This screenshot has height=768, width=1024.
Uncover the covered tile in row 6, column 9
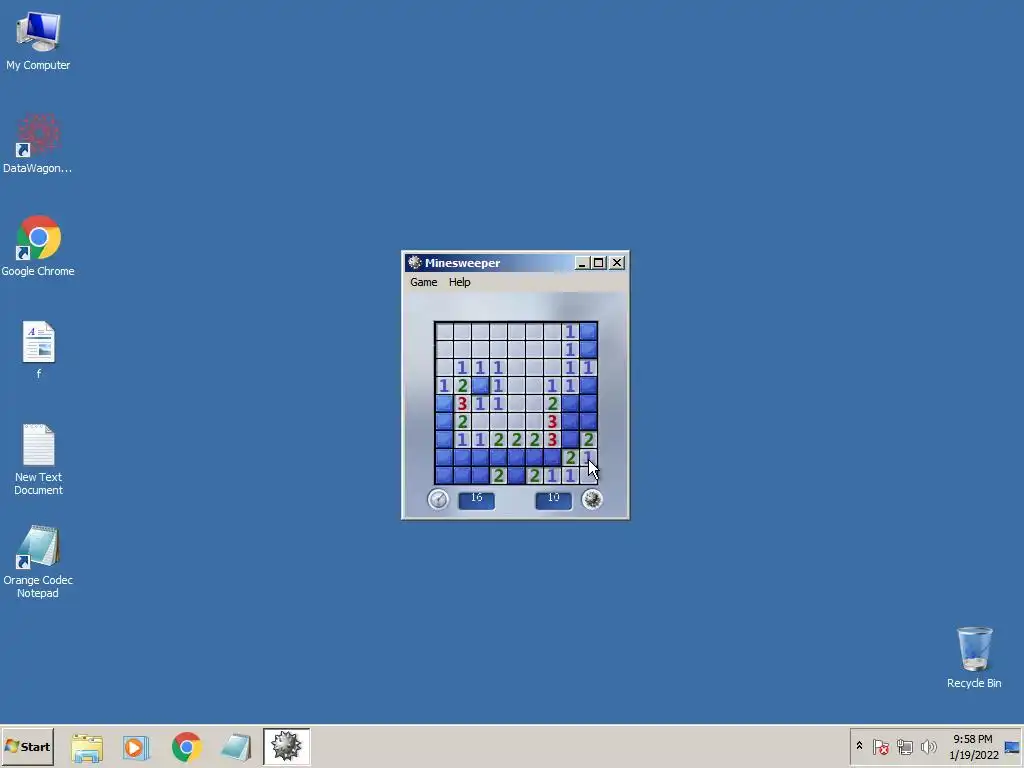(588, 421)
